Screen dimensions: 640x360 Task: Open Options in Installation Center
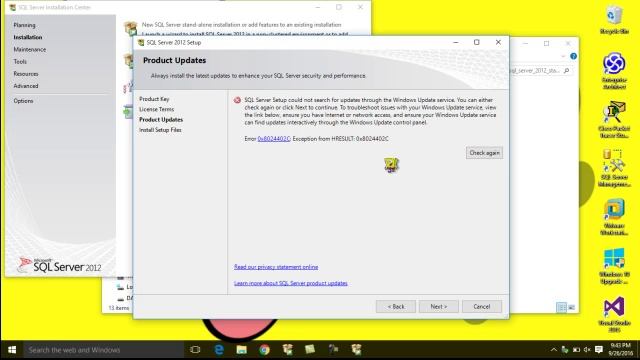tap(23, 101)
